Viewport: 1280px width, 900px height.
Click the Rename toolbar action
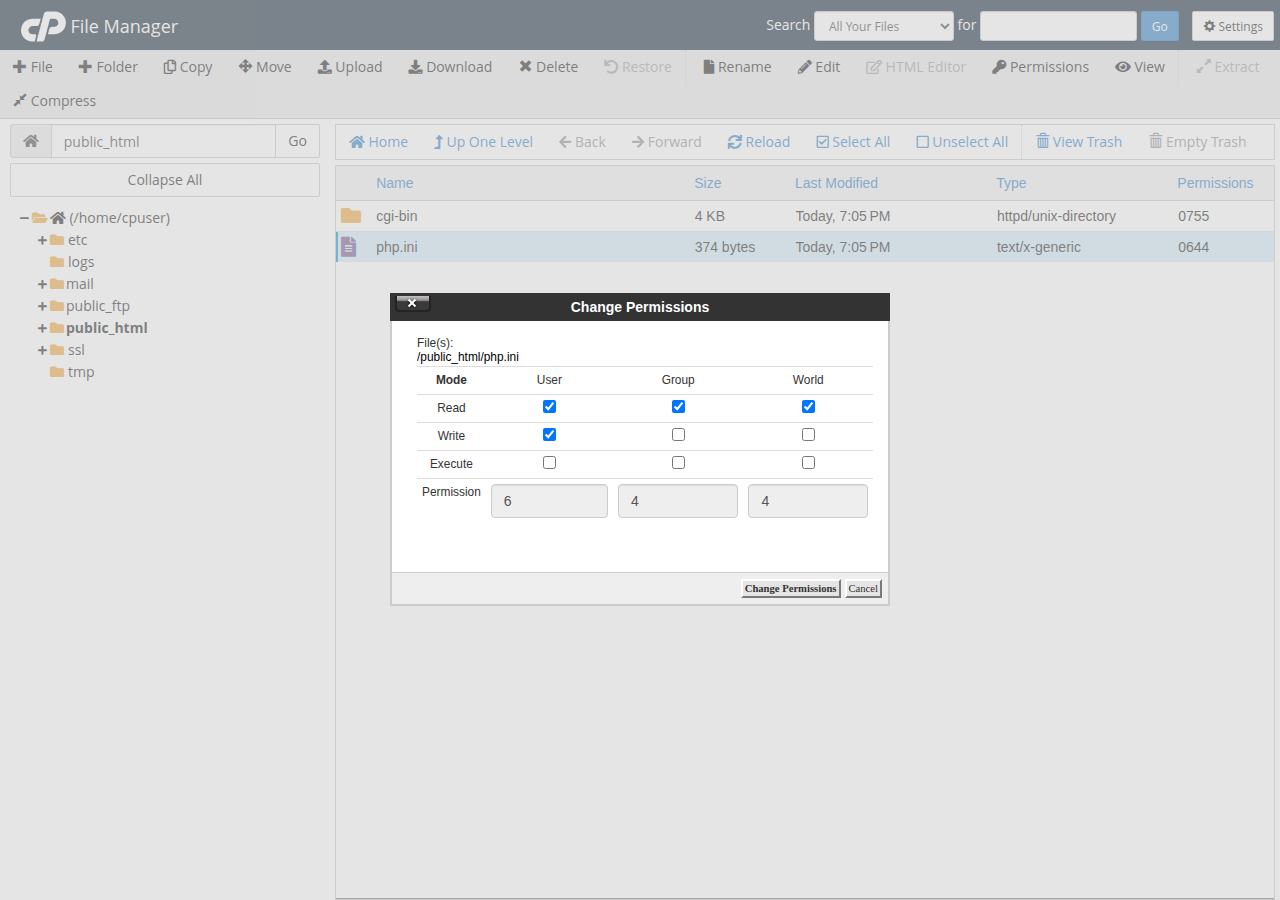coord(737,67)
